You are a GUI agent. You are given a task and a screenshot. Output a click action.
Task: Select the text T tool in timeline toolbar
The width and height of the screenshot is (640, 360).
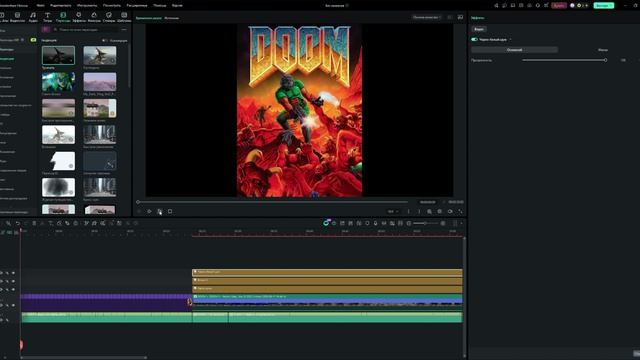click(x=51, y=223)
